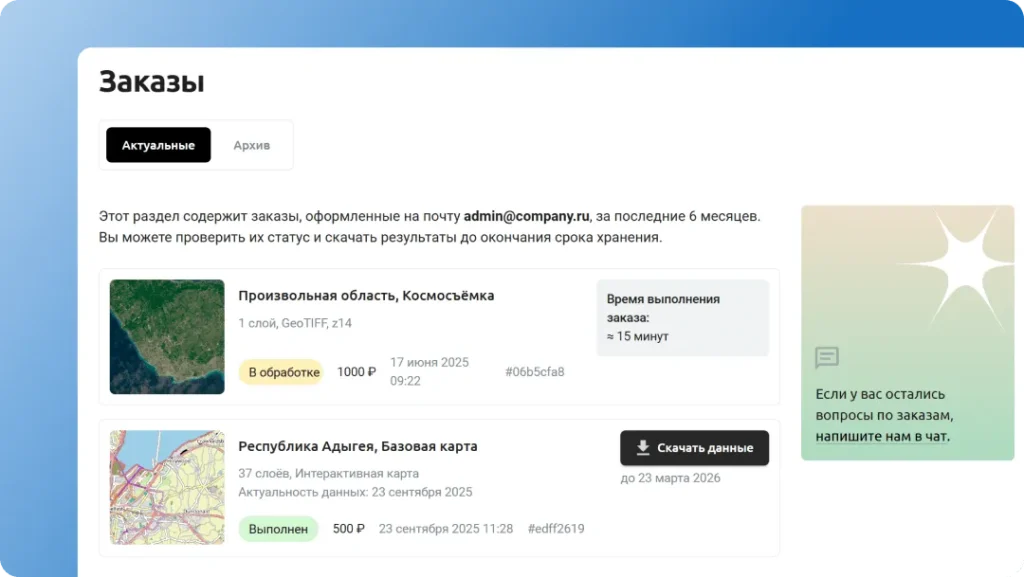Open order "Республика Адыгея, Базовая карта"

point(357,446)
